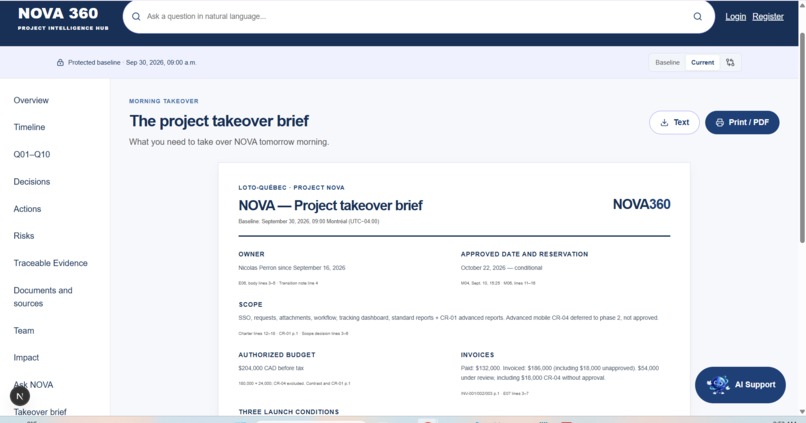806x423 pixels.
Task: Open Documents and sources section
Action: click(43, 297)
